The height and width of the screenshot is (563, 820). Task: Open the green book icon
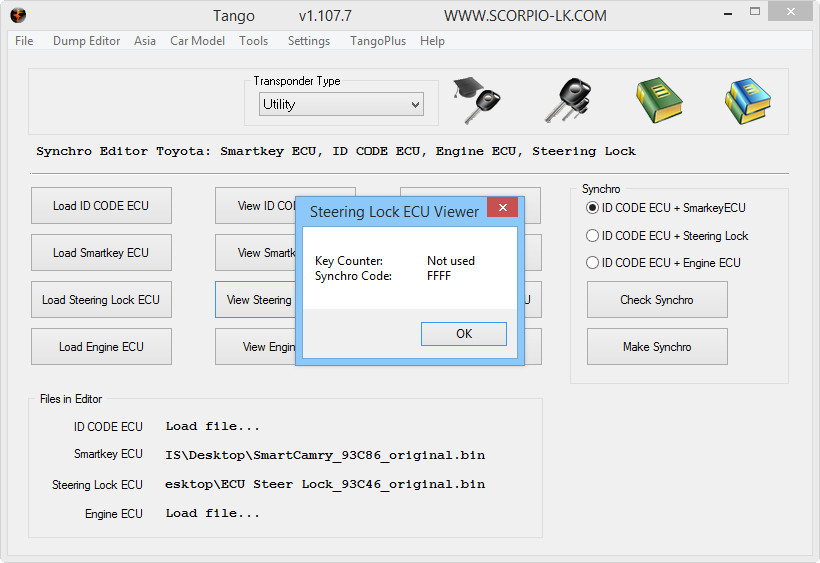(x=659, y=100)
